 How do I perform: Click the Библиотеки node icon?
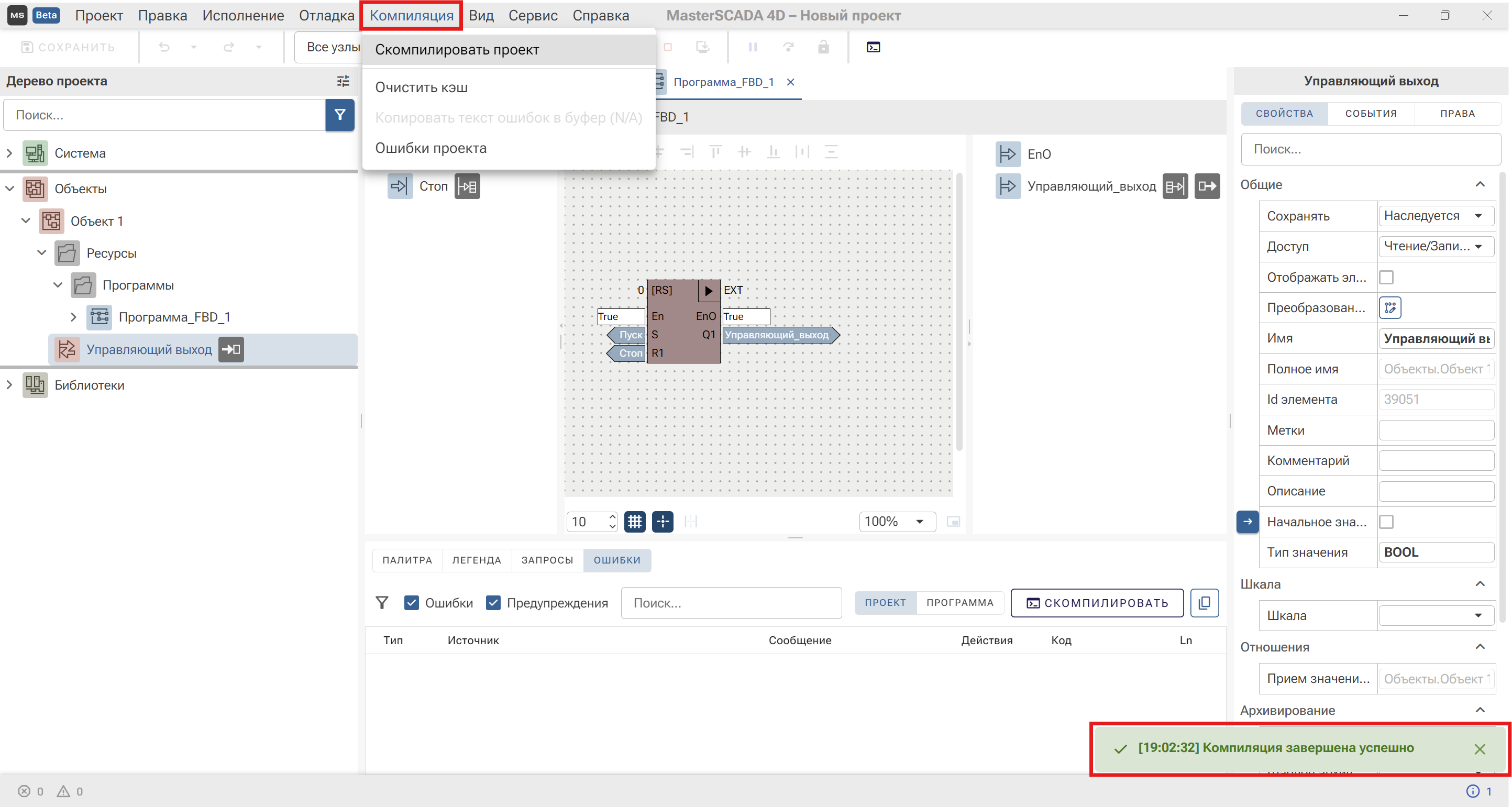(x=35, y=385)
